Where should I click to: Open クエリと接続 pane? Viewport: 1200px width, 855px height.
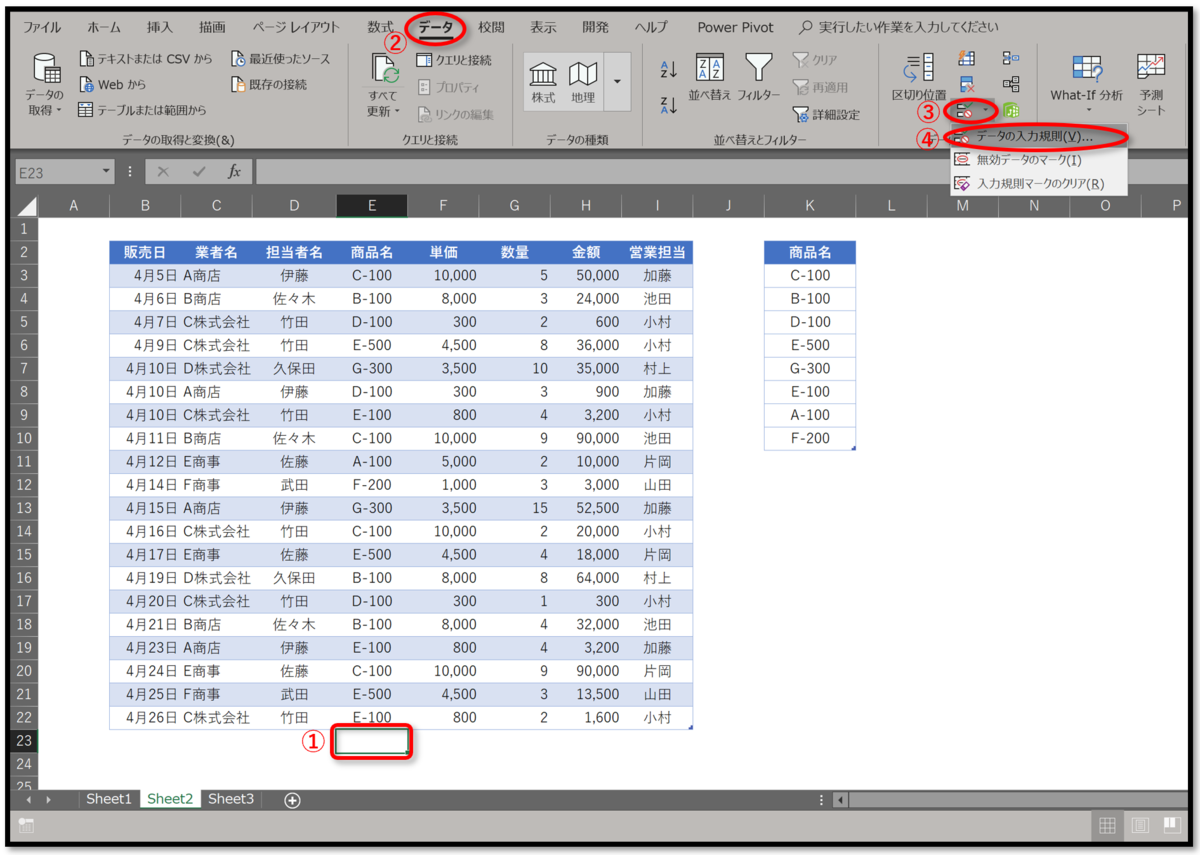pos(454,60)
